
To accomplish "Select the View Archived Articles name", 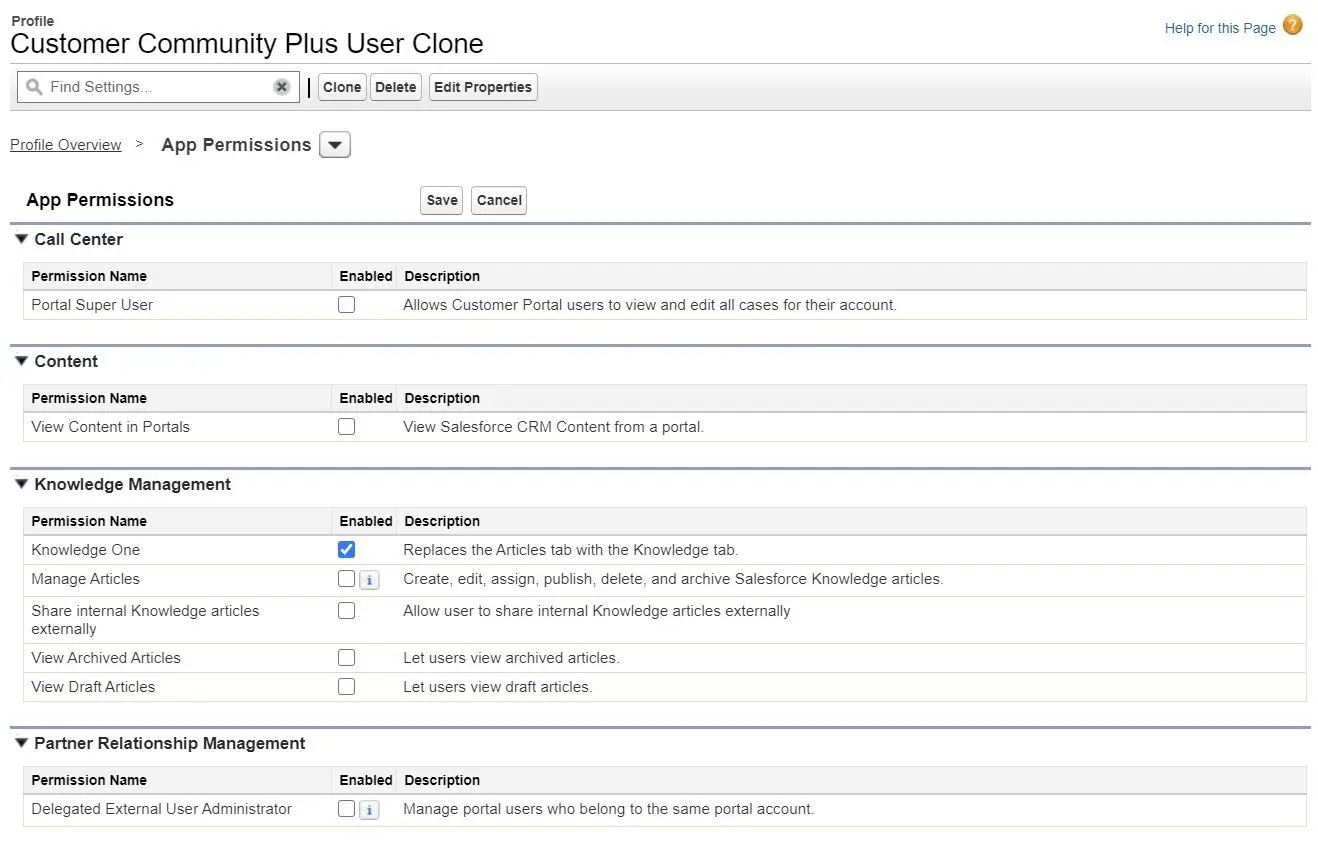I will pos(106,658).
